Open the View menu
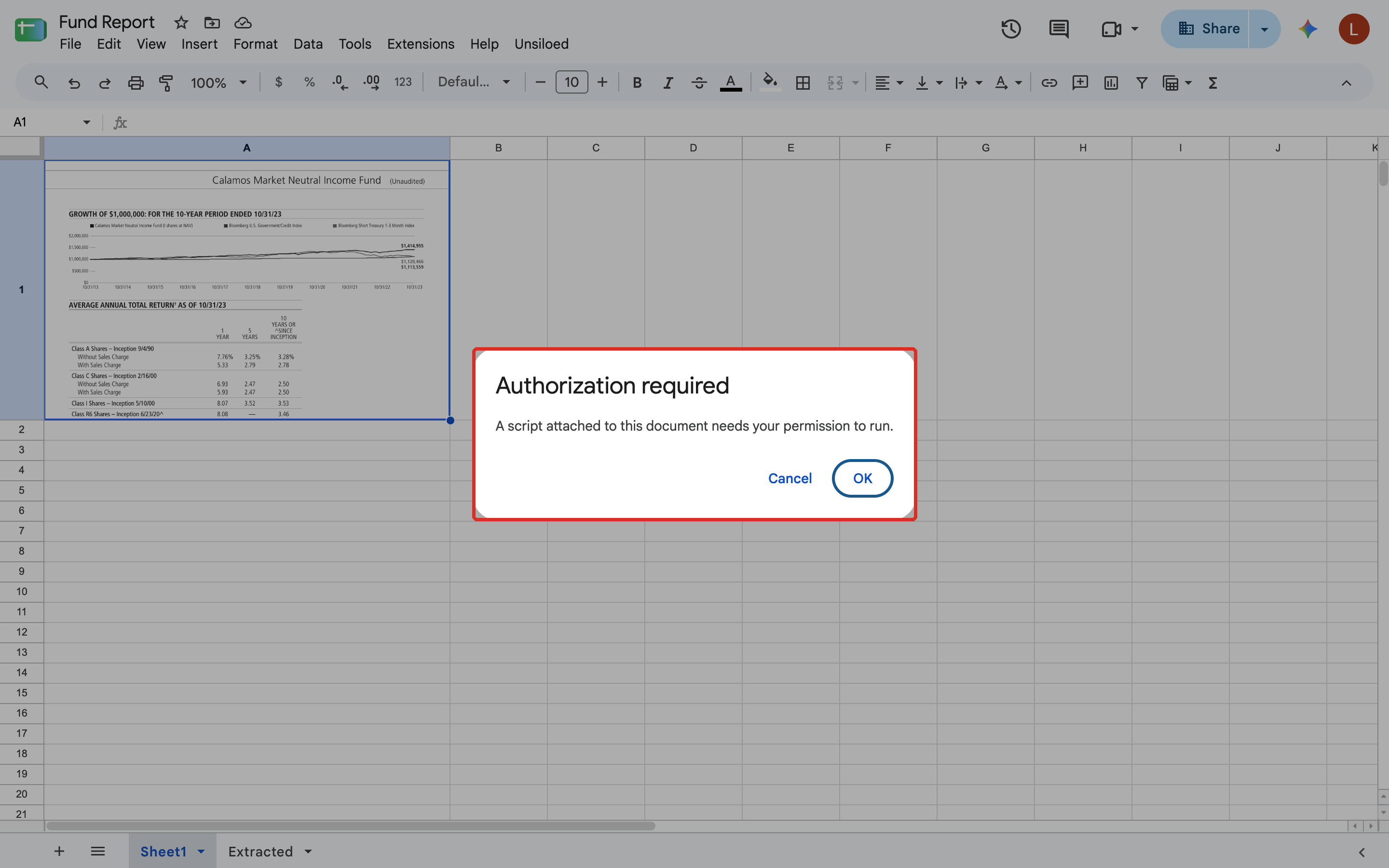 [151, 44]
